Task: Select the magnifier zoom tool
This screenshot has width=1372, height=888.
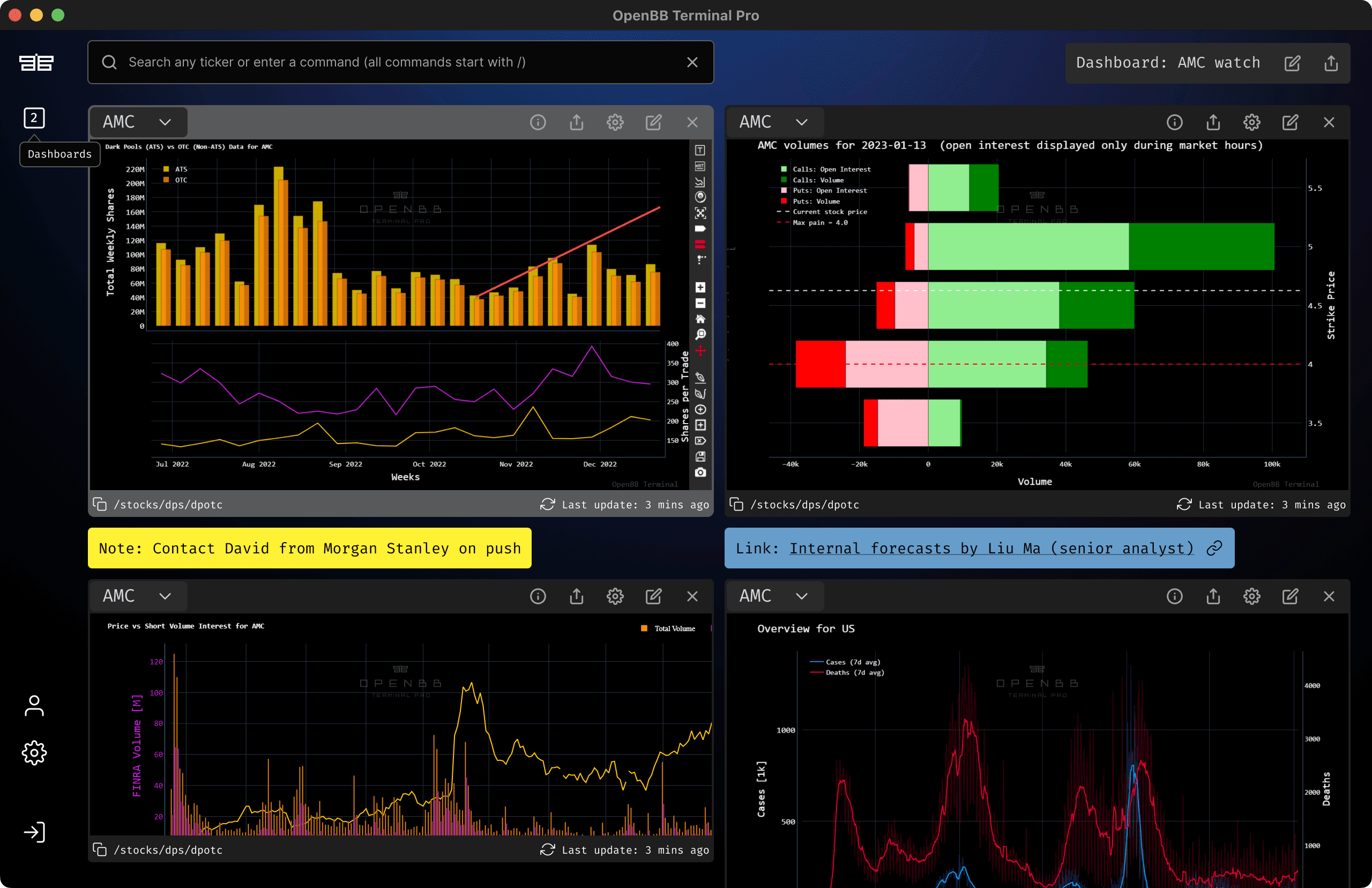Action: [700, 335]
